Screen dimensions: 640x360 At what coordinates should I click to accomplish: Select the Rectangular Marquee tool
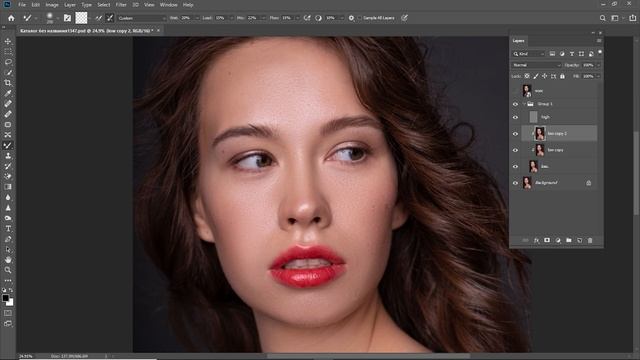coord(8,52)
